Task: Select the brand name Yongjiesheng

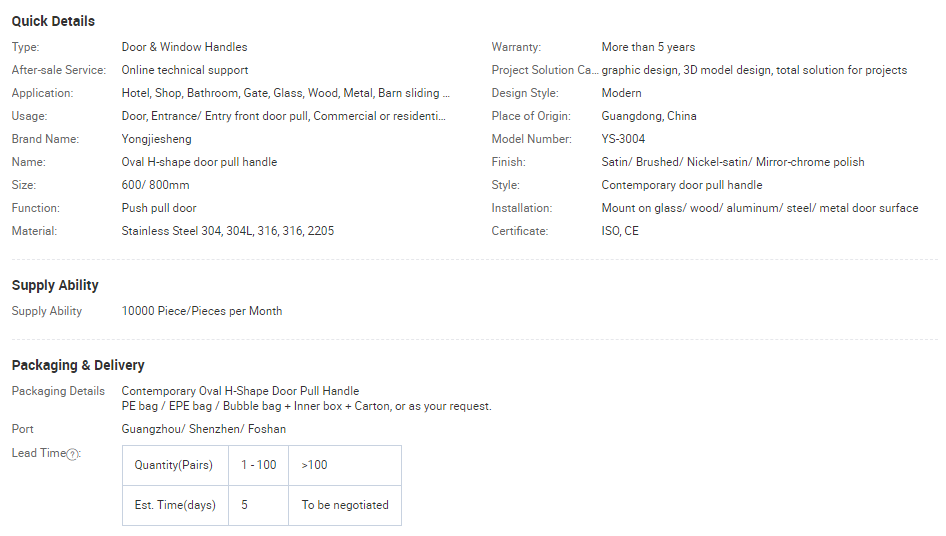Action: (x=156, y=139)
